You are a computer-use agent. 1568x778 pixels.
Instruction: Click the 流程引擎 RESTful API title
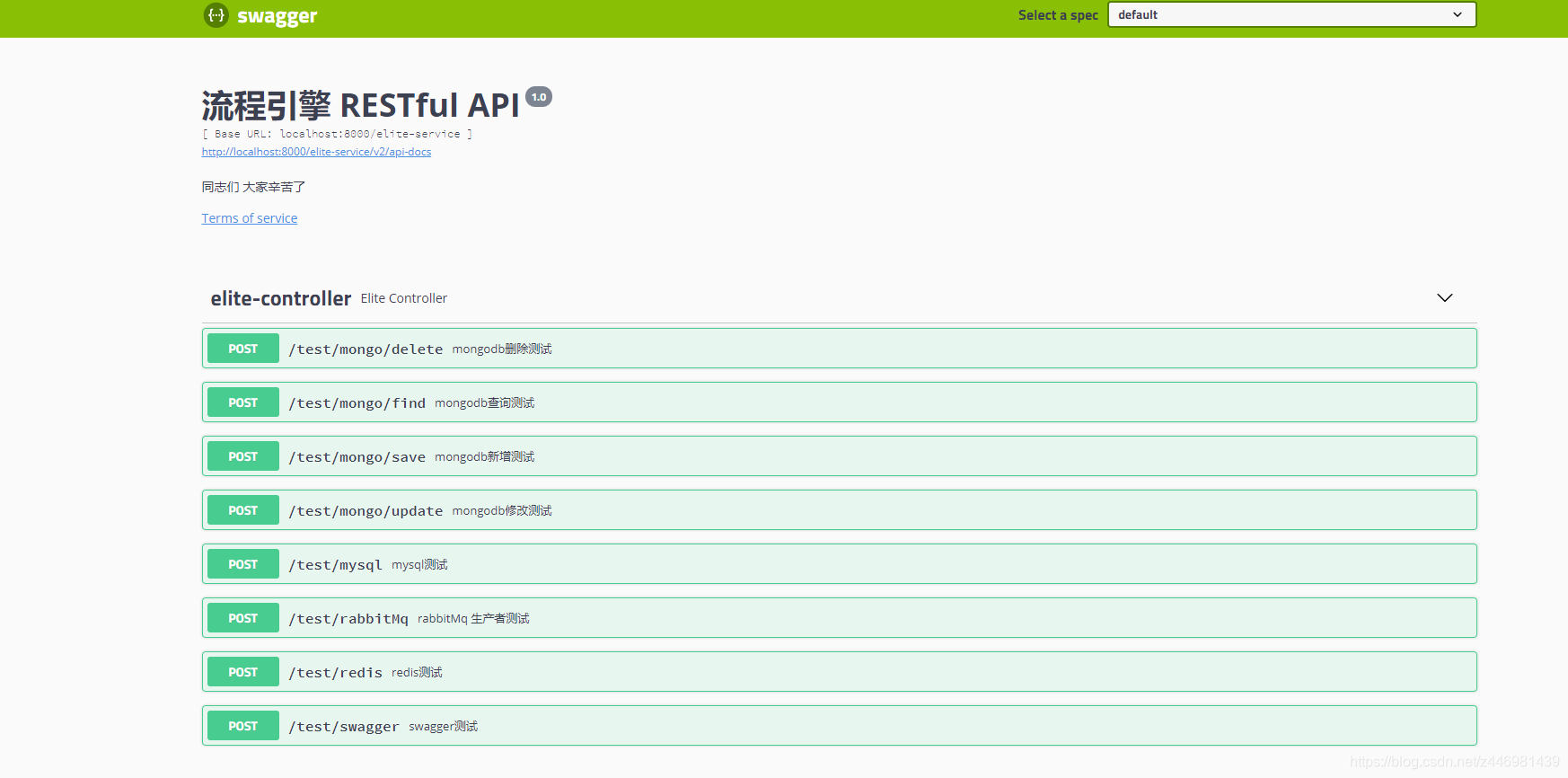click(361, 106)
